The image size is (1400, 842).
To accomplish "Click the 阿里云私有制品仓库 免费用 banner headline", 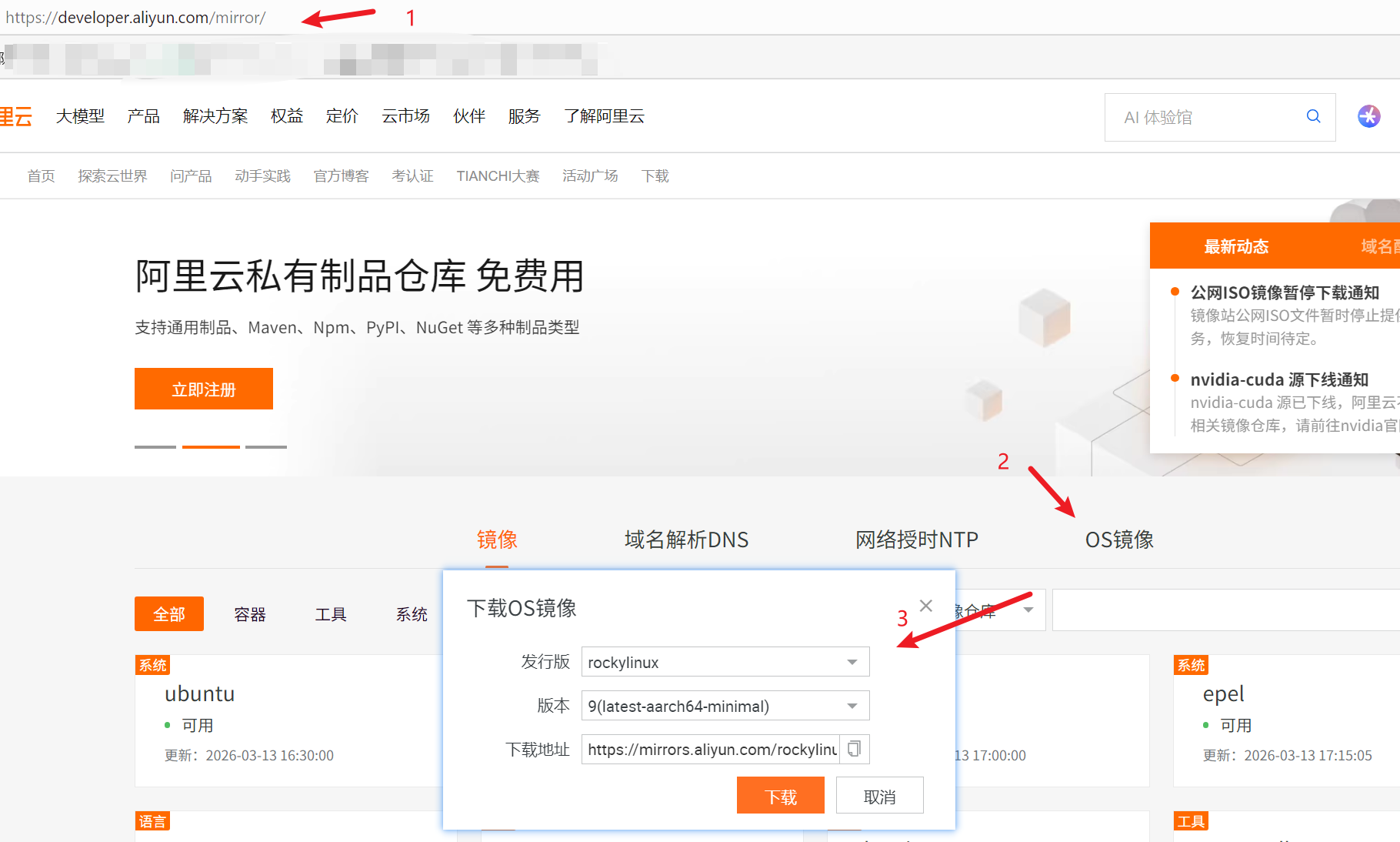I will 360,276.
